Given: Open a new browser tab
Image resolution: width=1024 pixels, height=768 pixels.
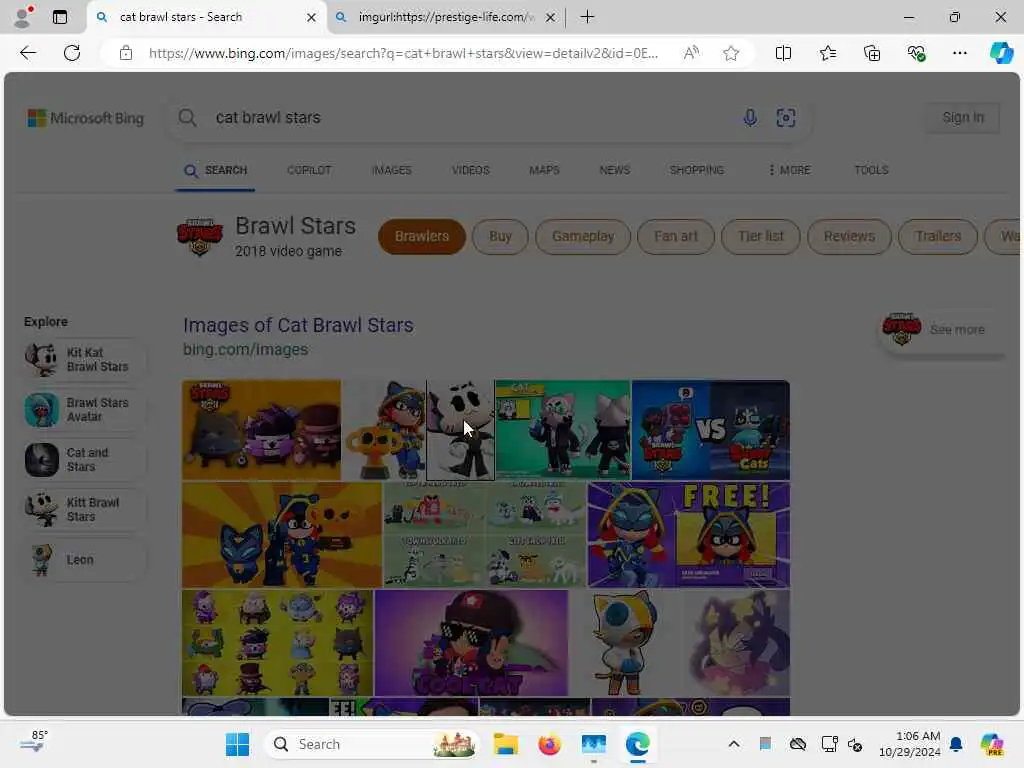Looking at the screenshot, I should (587, 17).
